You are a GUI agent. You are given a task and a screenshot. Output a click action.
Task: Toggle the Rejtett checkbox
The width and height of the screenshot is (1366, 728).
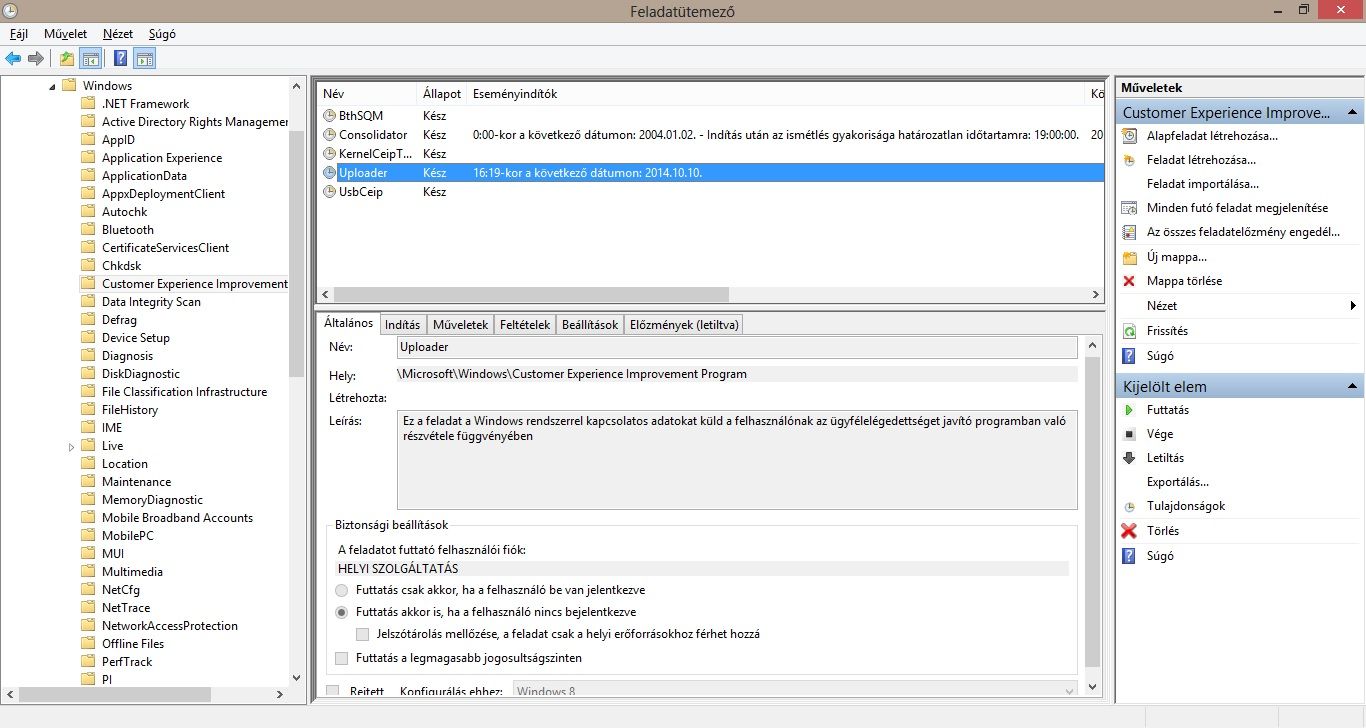coord(333,691)
